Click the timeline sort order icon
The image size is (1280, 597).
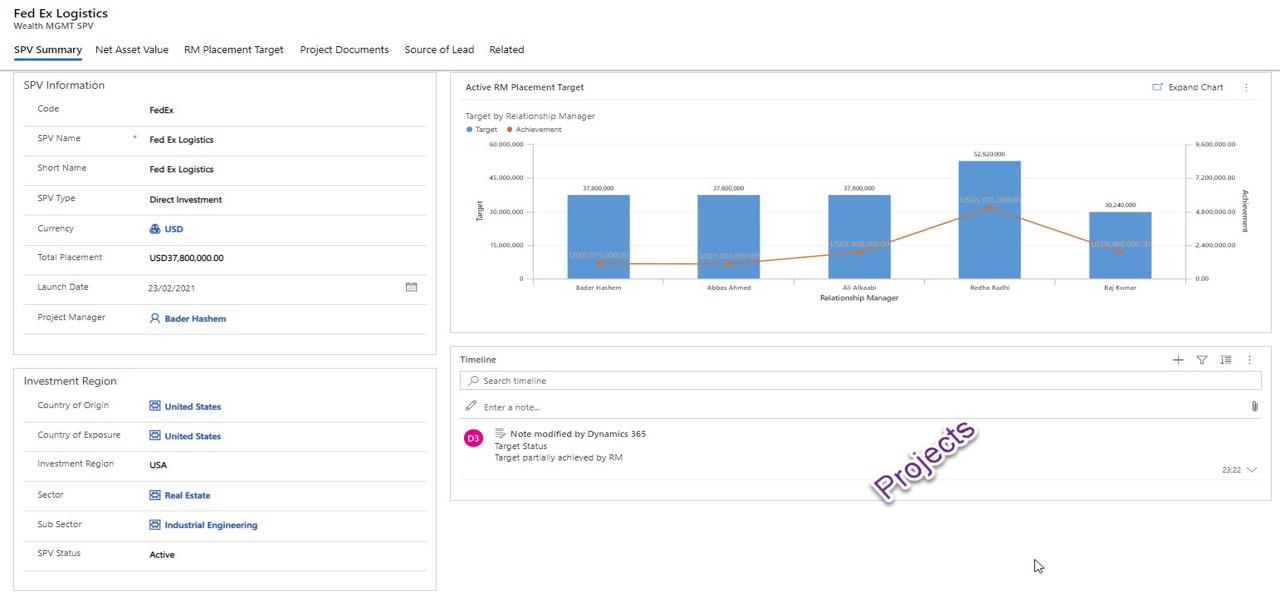tap(1226, 360)
